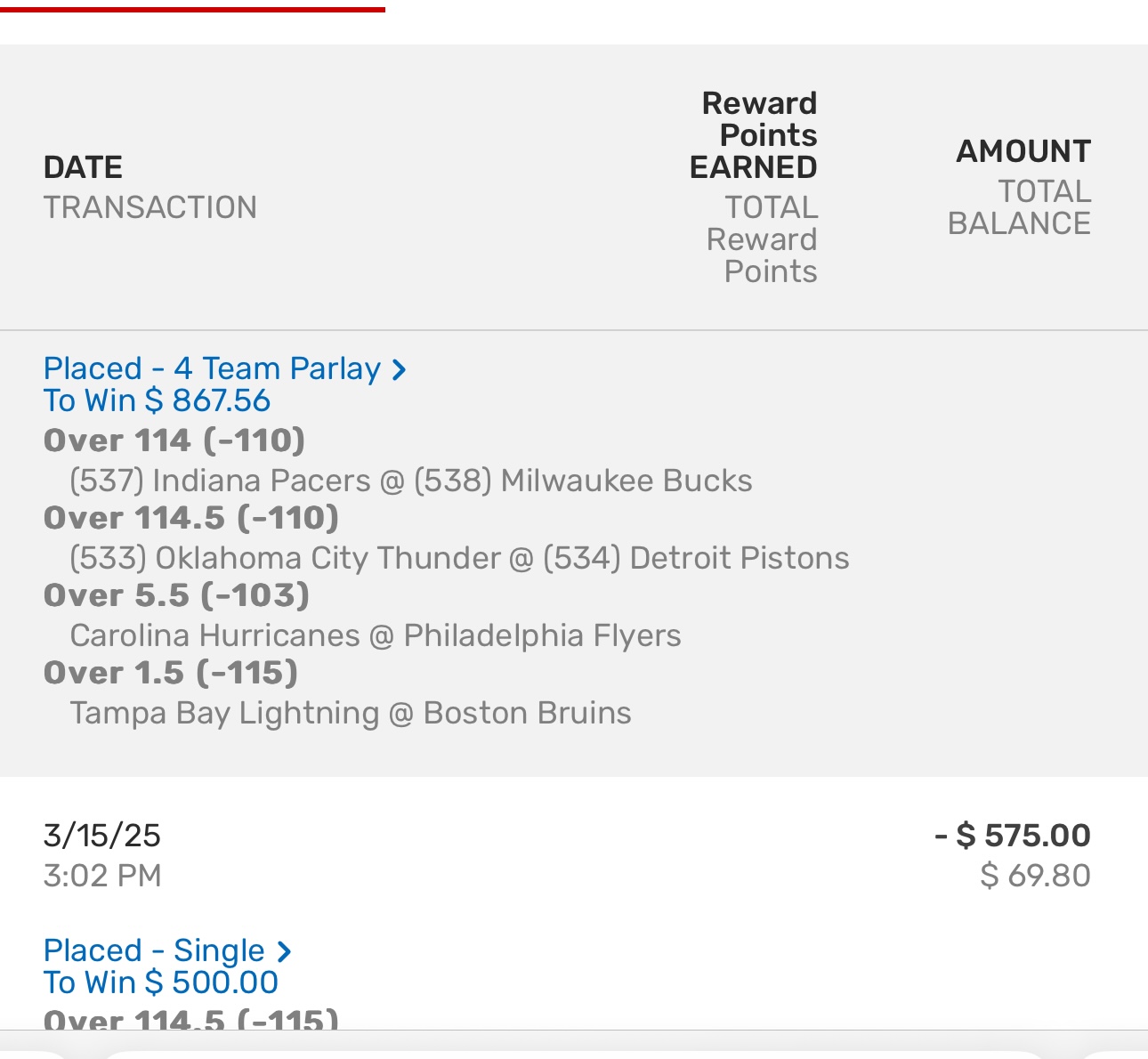Click the AMOUNT column header

1023,151
